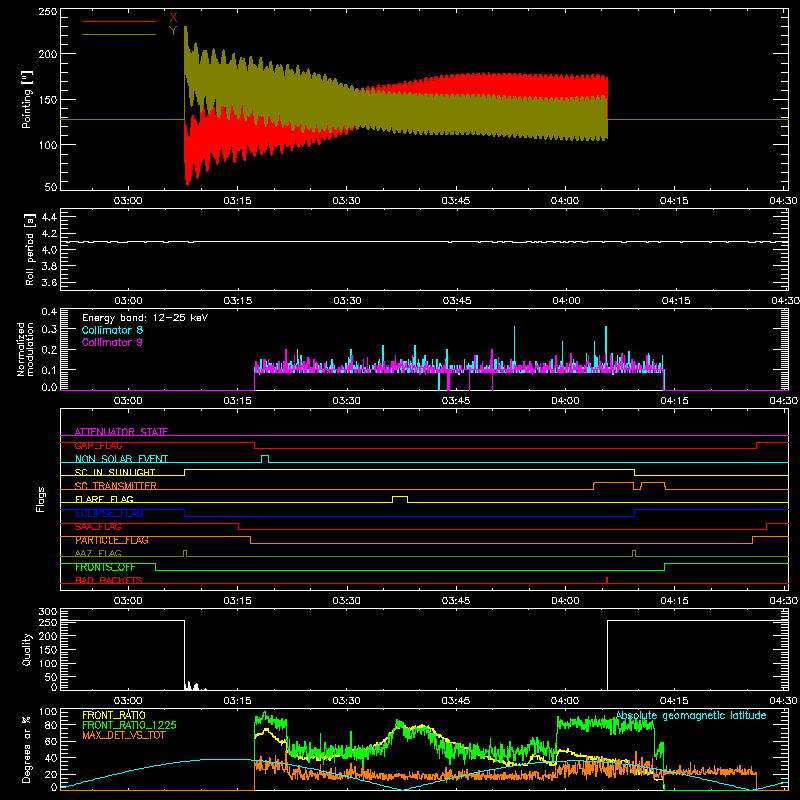This screenshot has height=800, width=800.
Task: Click the '4.4' tick on Roll period axis
Action: point(49,217)
